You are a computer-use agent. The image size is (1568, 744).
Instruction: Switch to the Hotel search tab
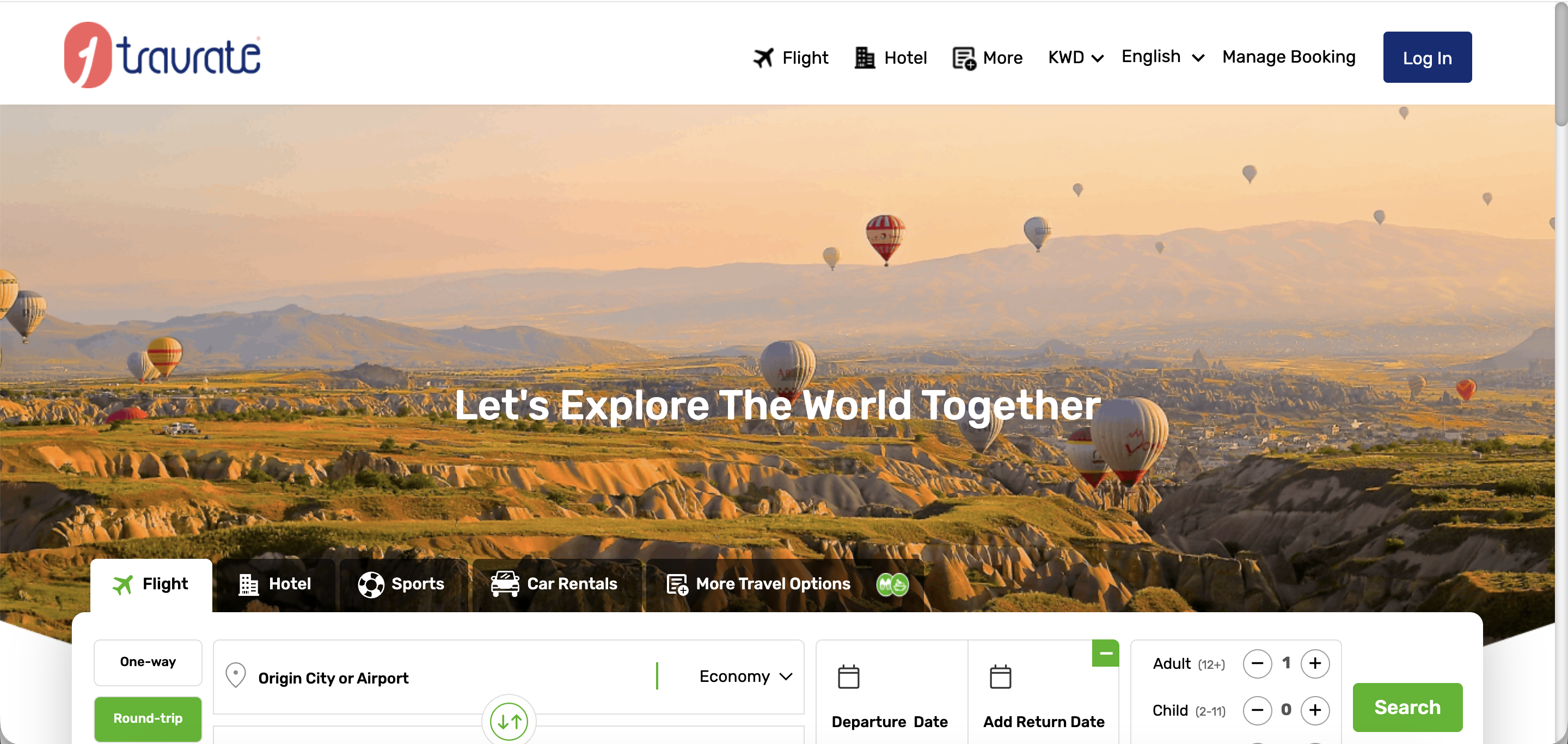pyautogui.click(x=275, y=584)
